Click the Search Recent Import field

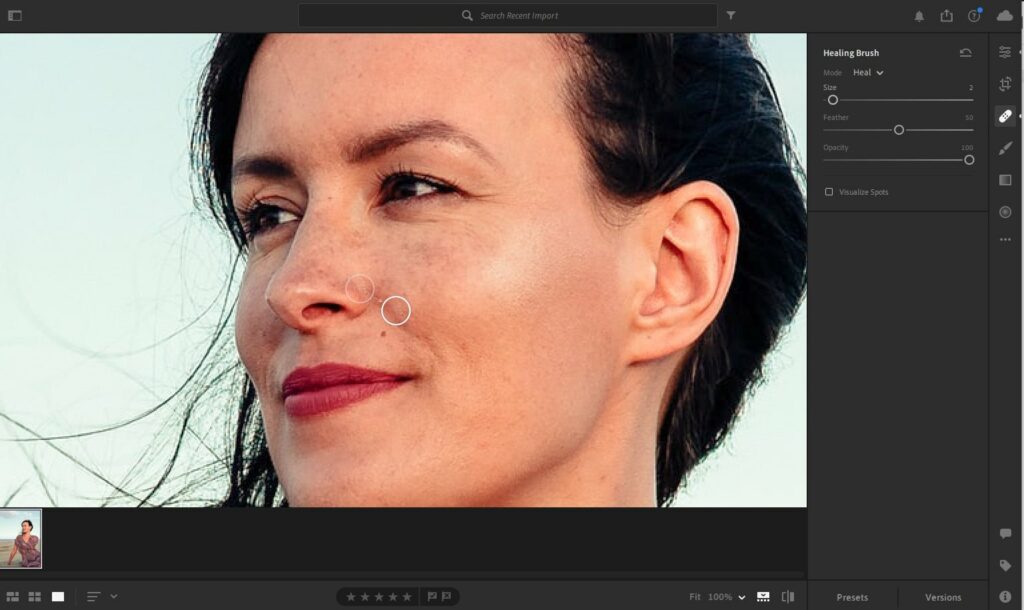[507, 16]
